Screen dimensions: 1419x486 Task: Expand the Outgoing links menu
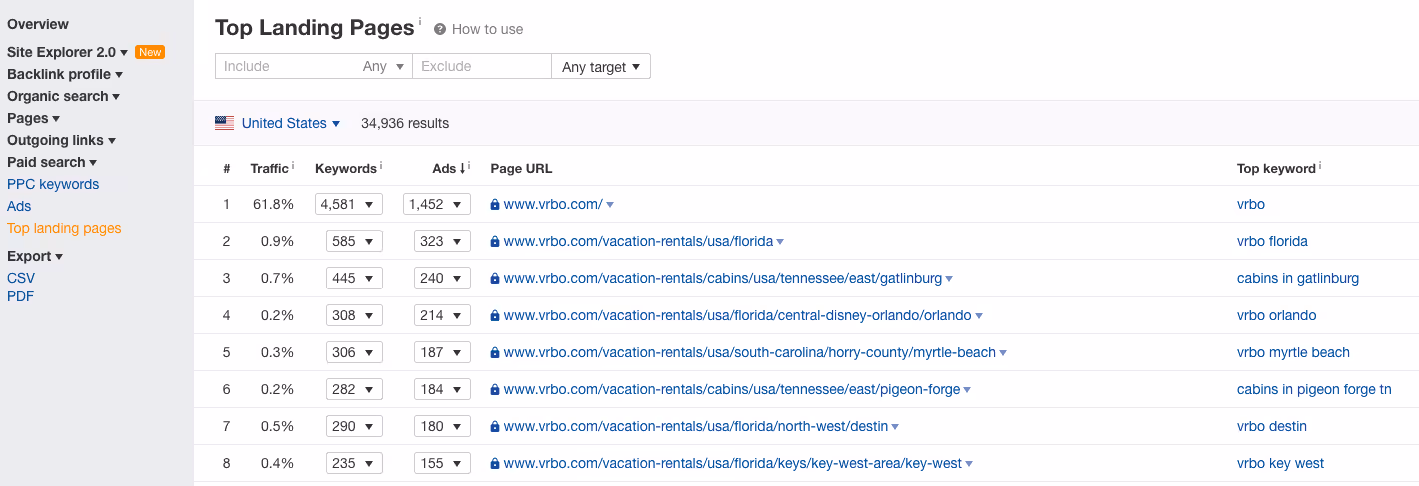tap(62, 140)
